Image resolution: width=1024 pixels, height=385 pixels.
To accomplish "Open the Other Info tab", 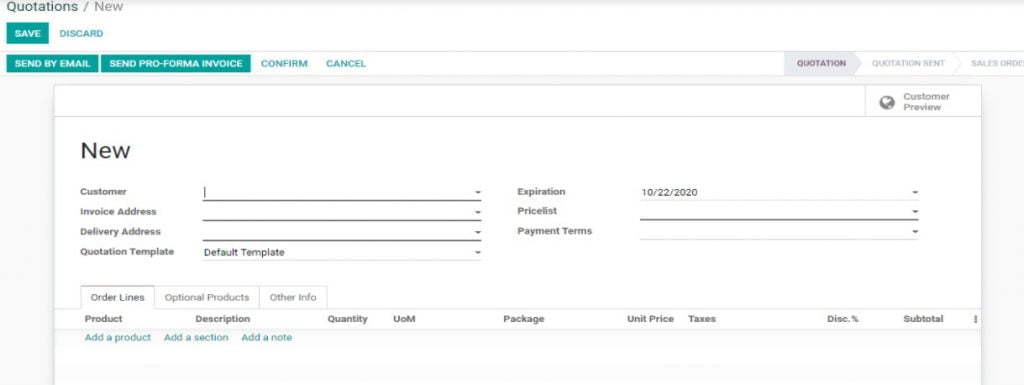I will pos(293,298).
